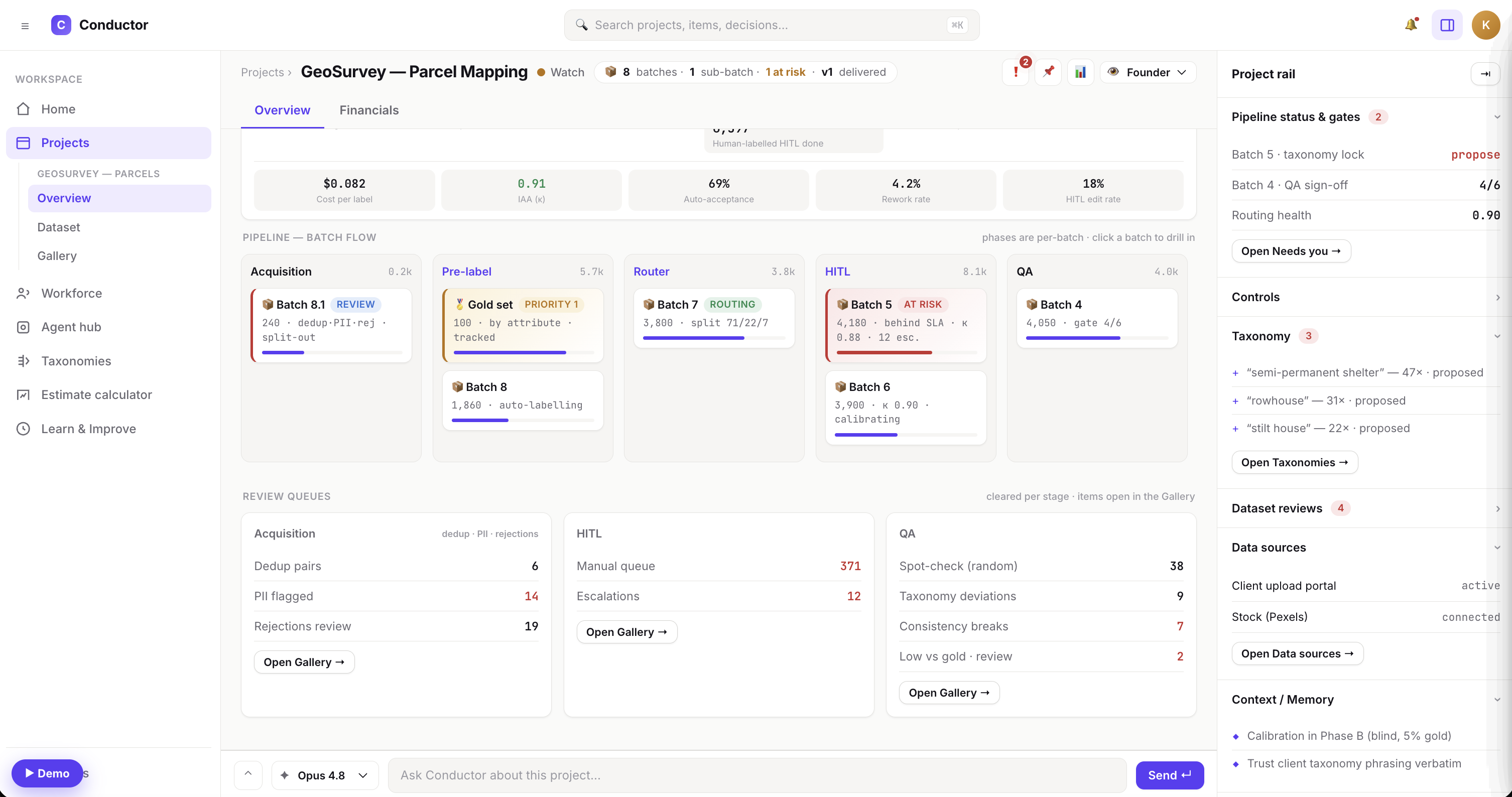This screenshot has height=797, width=1512.
Task: Click the Demo play button
Action: coord(47,773)
